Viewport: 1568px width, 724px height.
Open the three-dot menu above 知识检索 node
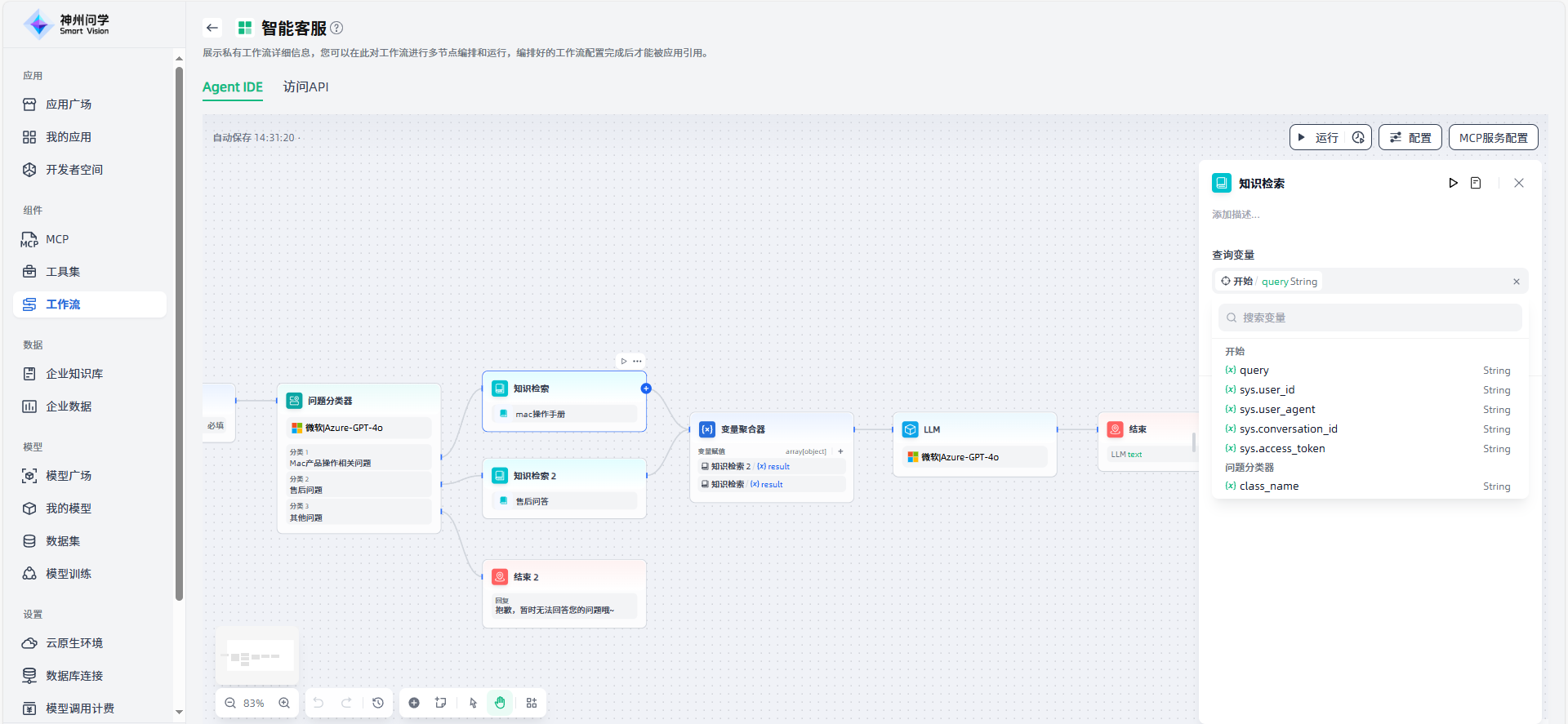[638, 361]
